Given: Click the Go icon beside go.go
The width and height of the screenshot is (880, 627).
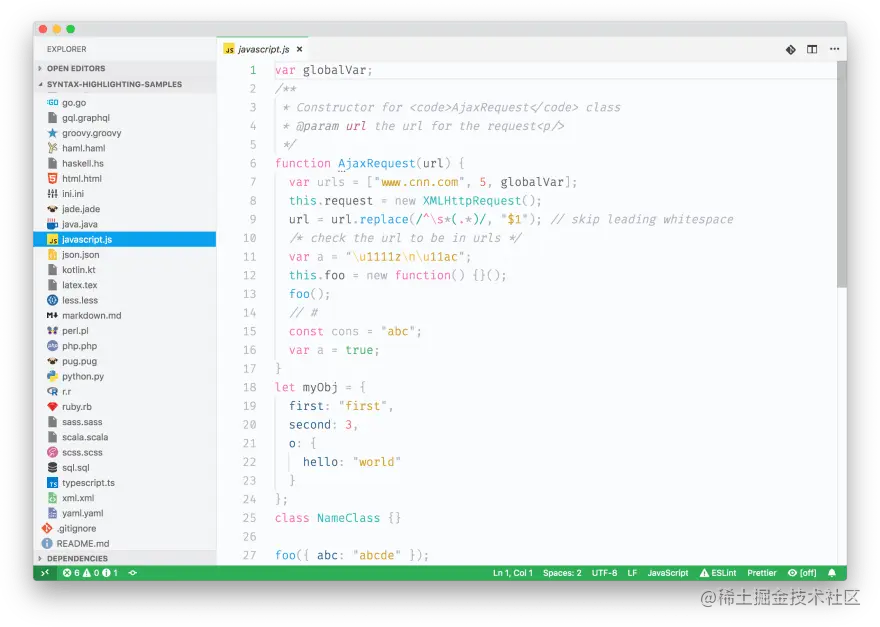Looking at the screenshot, I should 52,102.
